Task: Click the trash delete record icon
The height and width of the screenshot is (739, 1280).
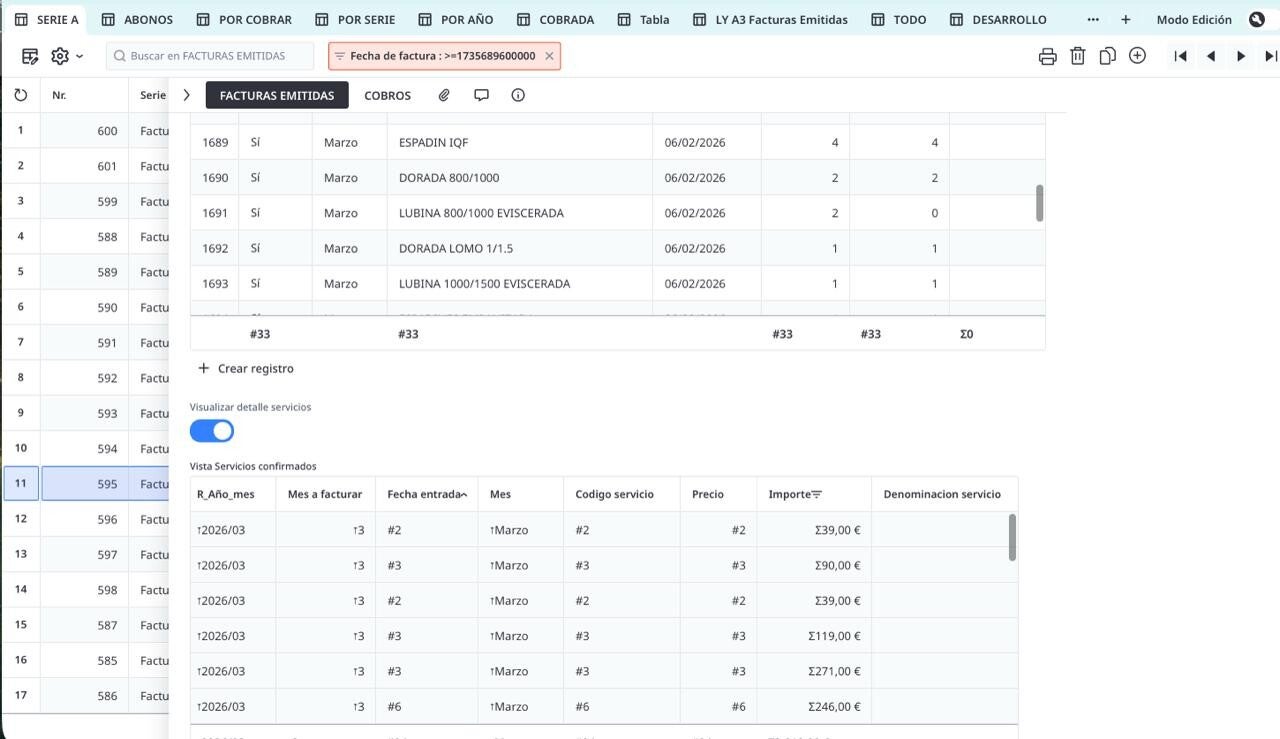Action: tap(1077, 56)
